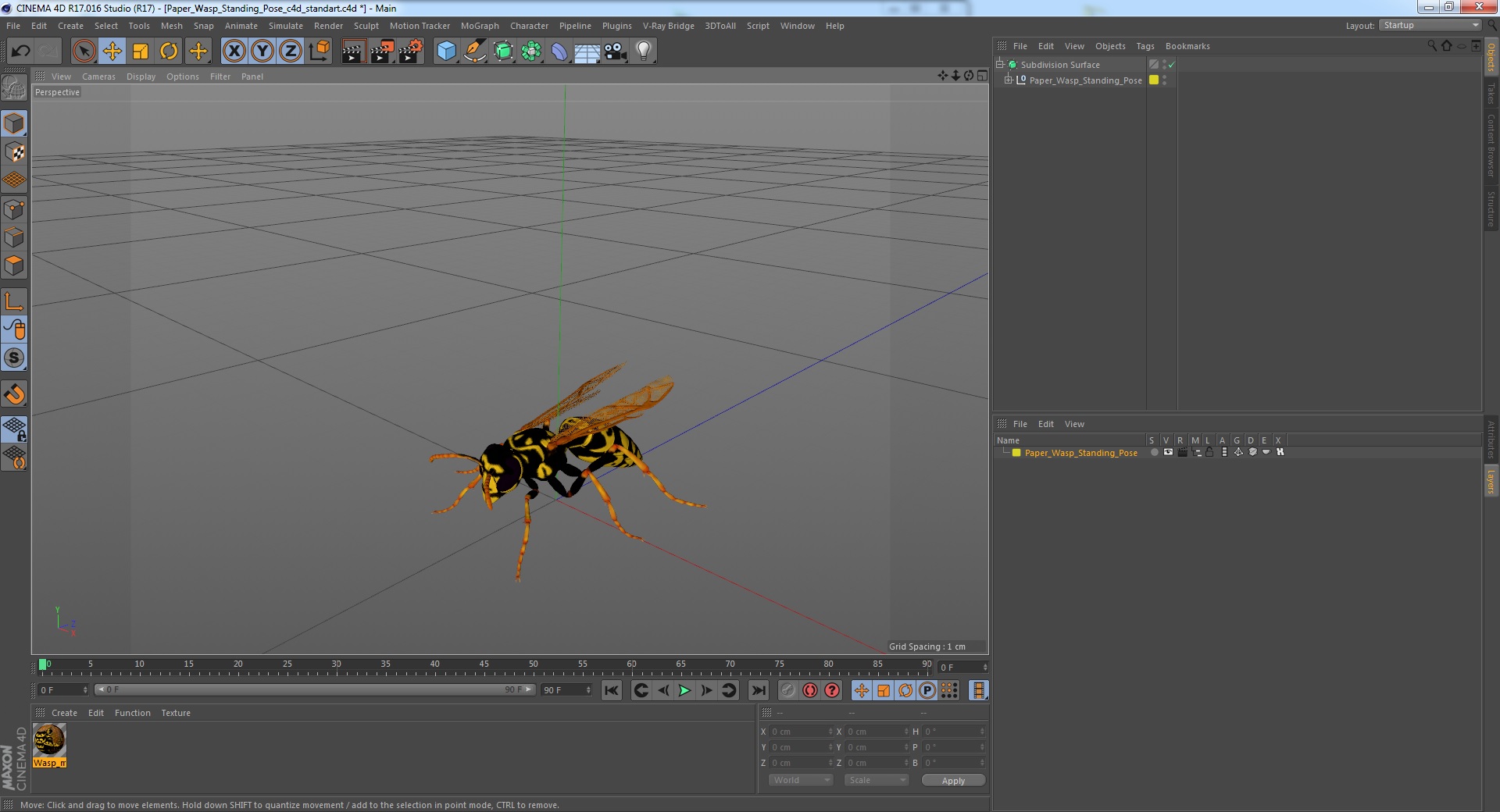Open the Layout Startup dropdown
The image size is (1500, 812).
[1430, 25]
